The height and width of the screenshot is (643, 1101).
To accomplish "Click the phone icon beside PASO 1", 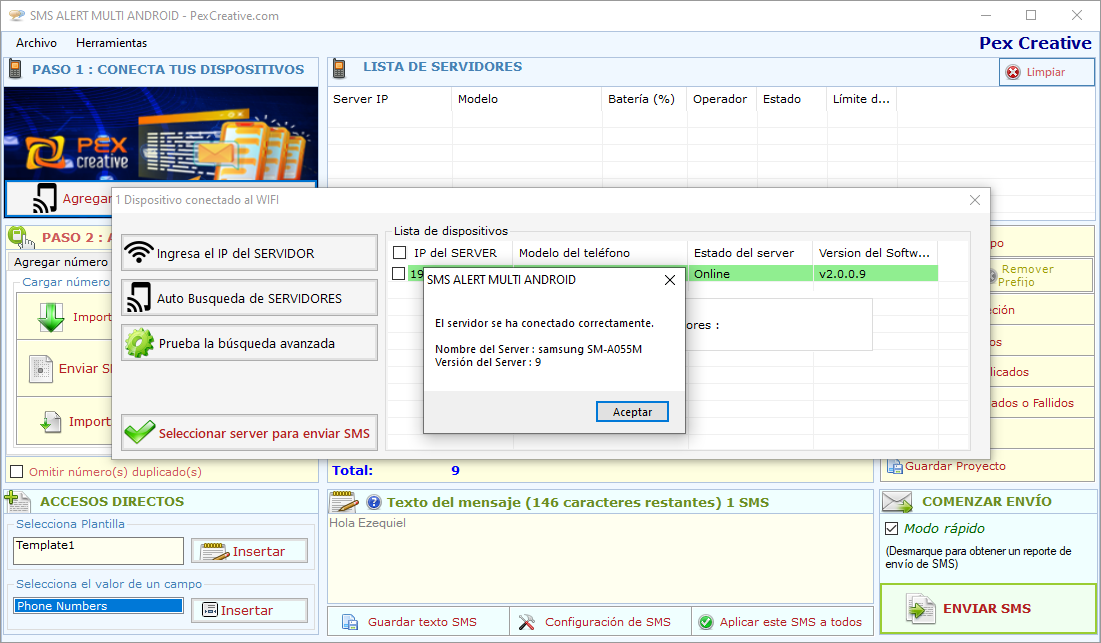I will [x=15, y=69].
